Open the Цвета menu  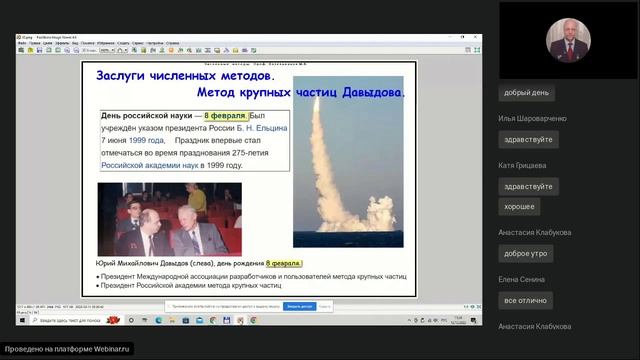47,43
